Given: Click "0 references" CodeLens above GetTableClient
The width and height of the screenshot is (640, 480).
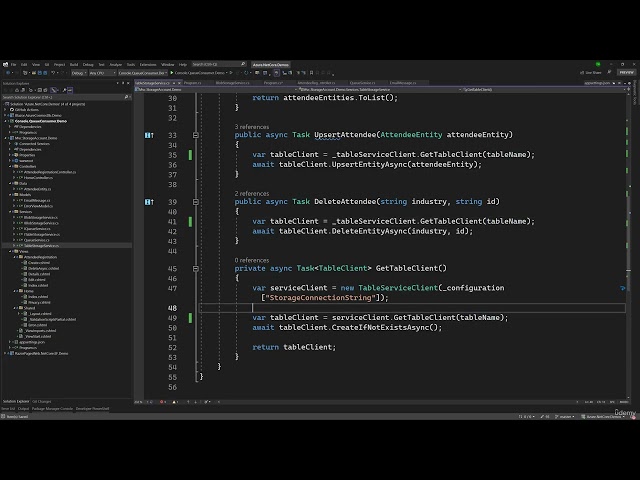Looking at the screenshot, I should point(251,260).
